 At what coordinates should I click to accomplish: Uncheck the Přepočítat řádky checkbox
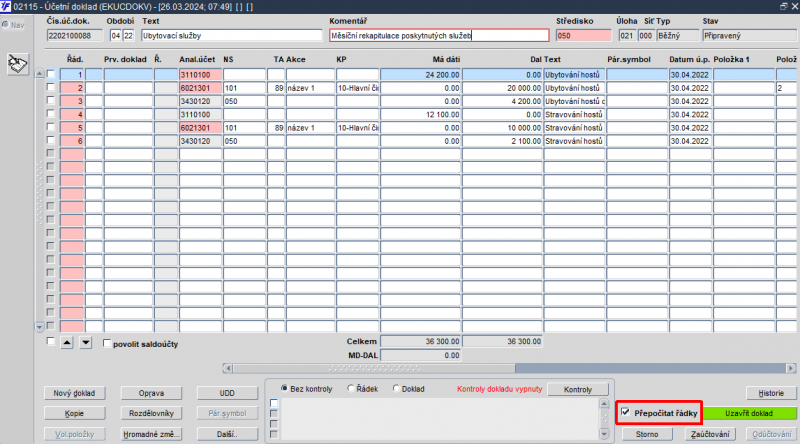(x=626, y=412)
